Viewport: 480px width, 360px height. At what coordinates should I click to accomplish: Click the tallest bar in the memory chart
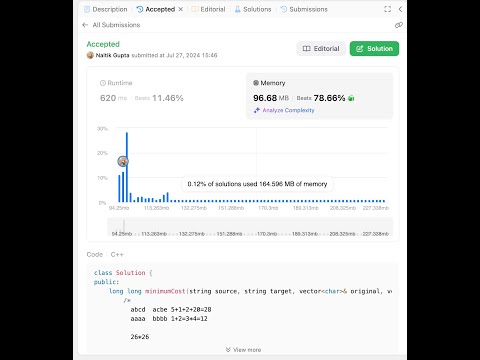coord(127,167)
